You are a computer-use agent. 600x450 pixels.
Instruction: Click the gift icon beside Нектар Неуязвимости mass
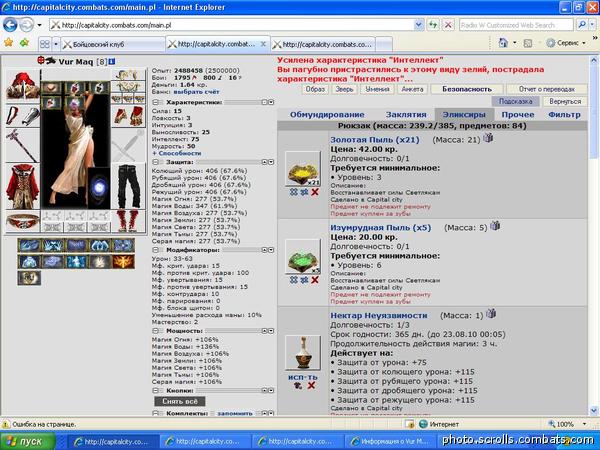tap(491, 313)
